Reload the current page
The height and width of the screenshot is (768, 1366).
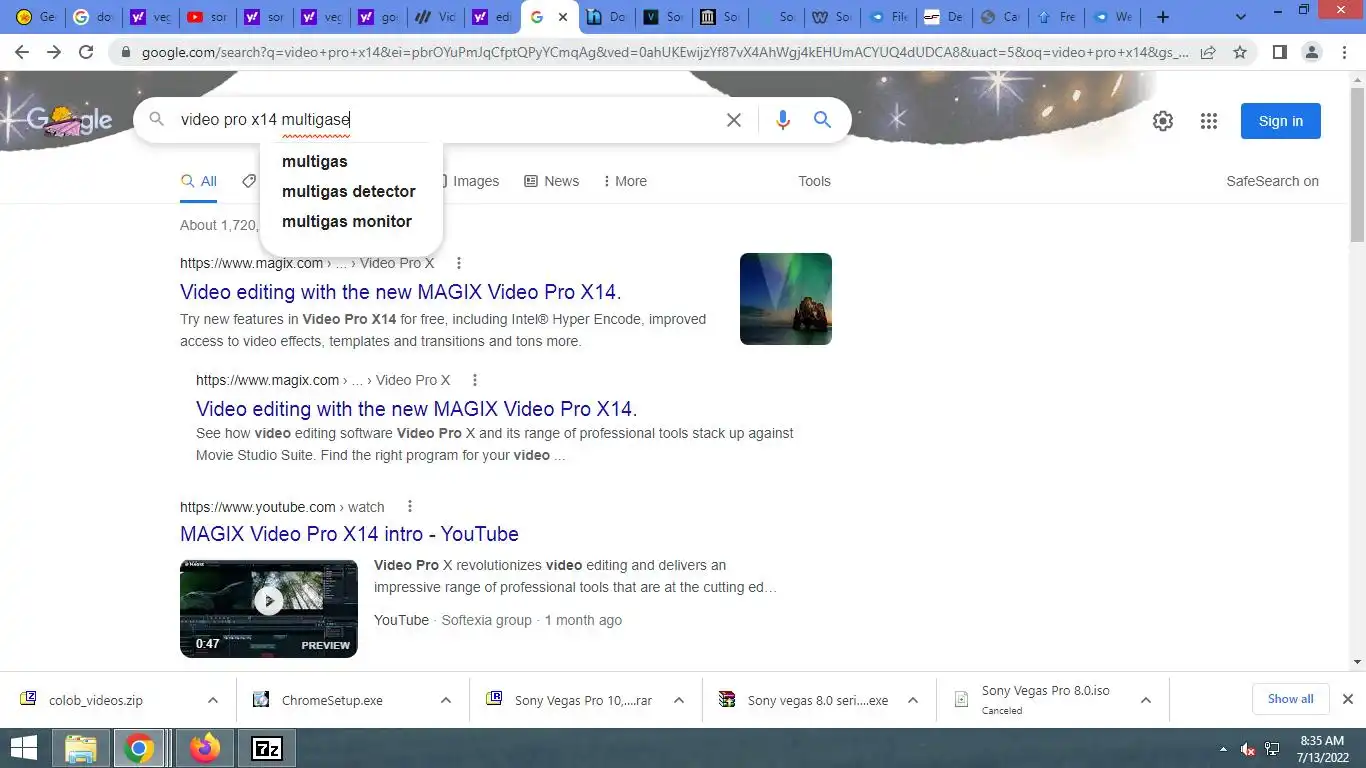pos(86,52)
